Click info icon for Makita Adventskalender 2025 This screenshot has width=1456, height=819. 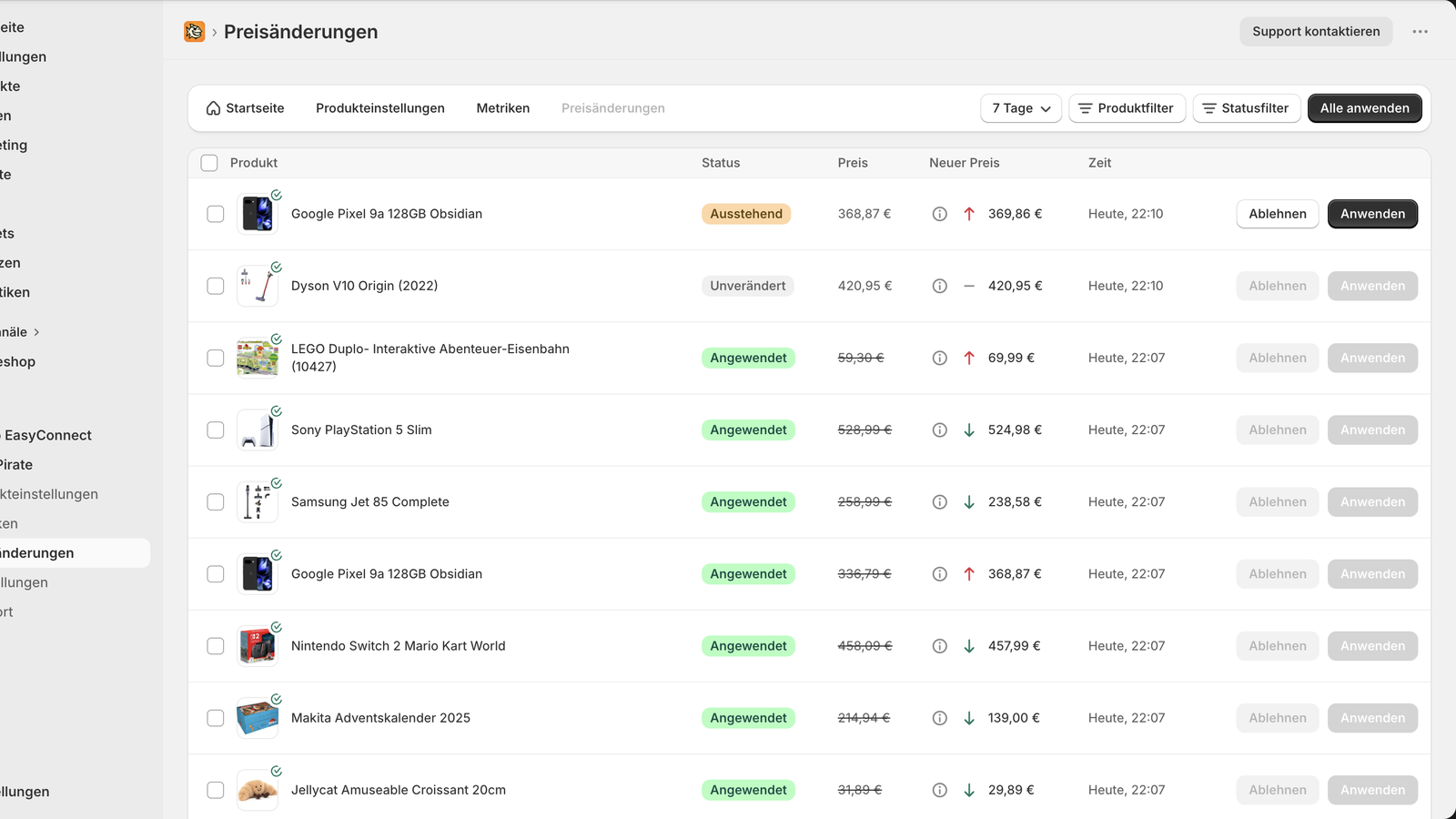(940, 718)
